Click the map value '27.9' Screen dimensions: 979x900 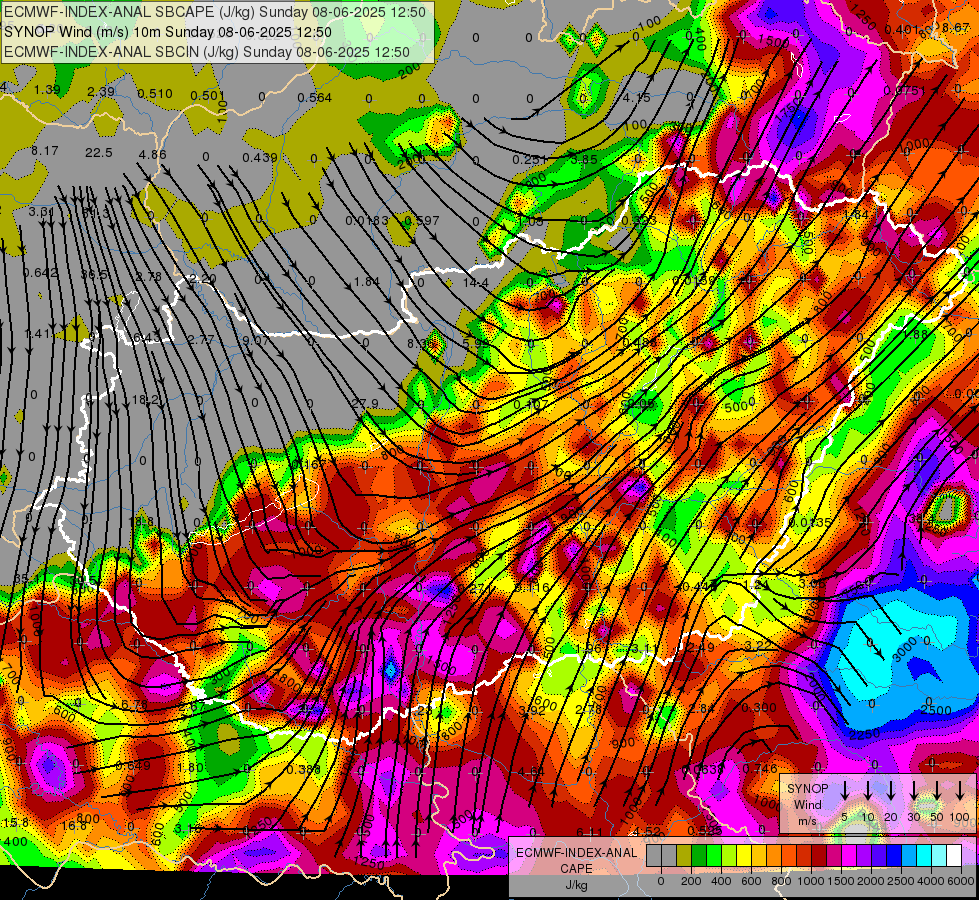(365, 403)
